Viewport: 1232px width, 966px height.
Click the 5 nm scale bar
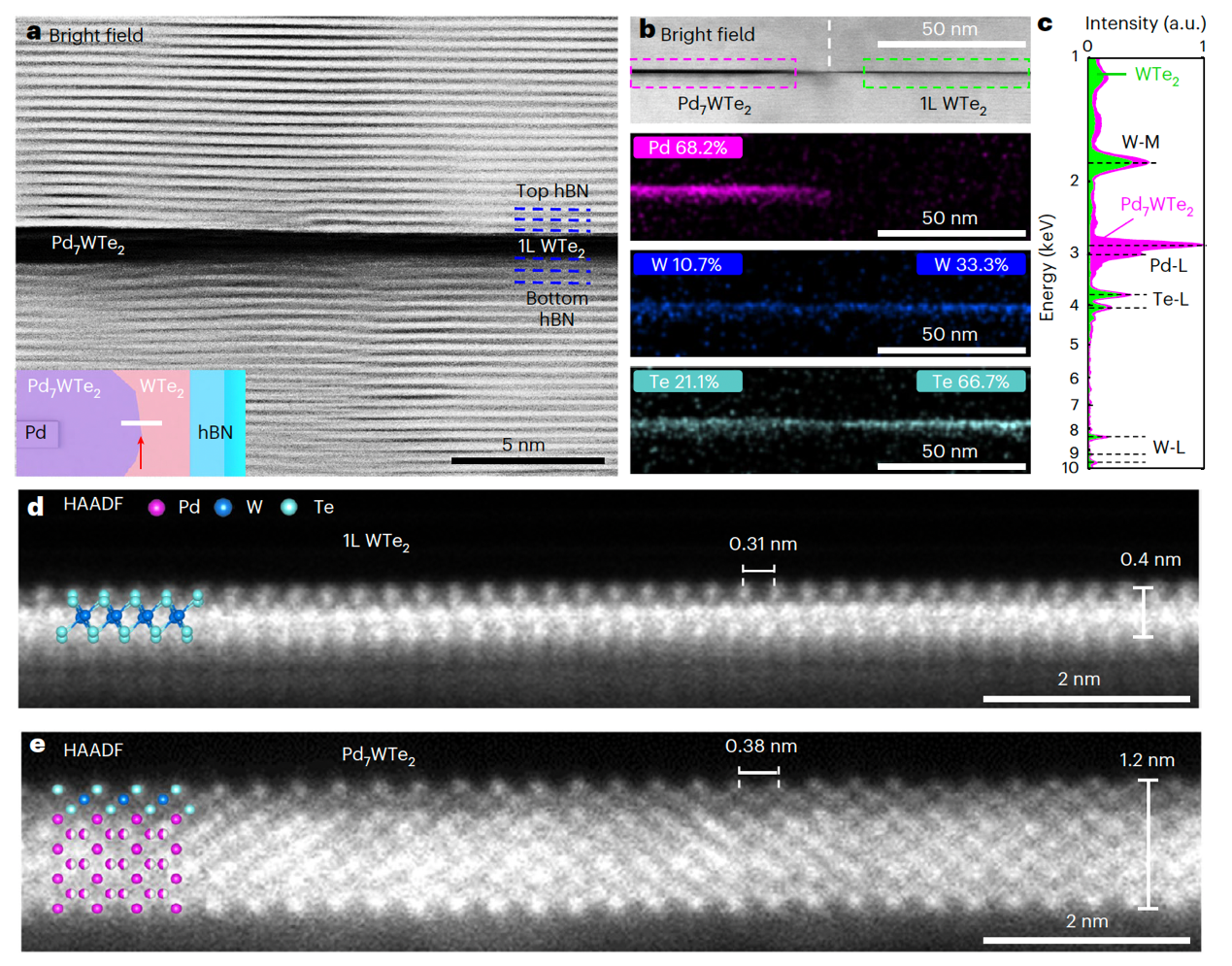tap(527, 460)
